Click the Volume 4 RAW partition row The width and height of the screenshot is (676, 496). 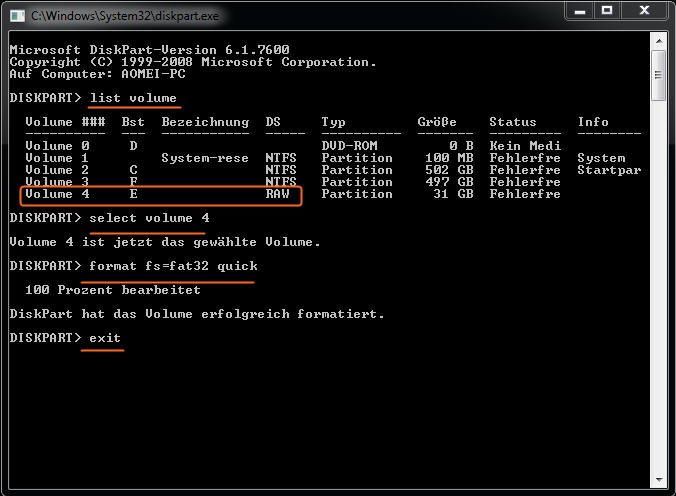click(x=160, y=194)
